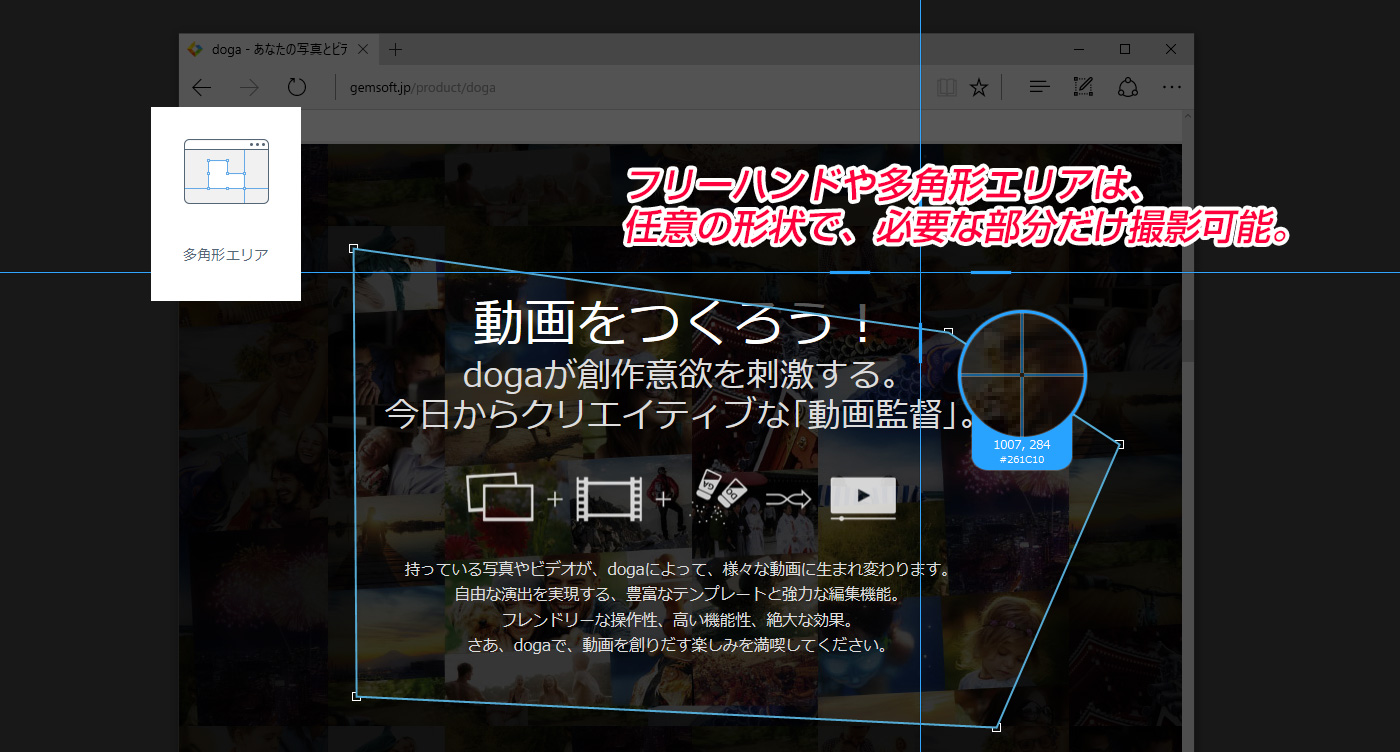Refresh the gemsoft.jp page
Viewport: 1400px width, 752px height.
click(x=296, y=87)
